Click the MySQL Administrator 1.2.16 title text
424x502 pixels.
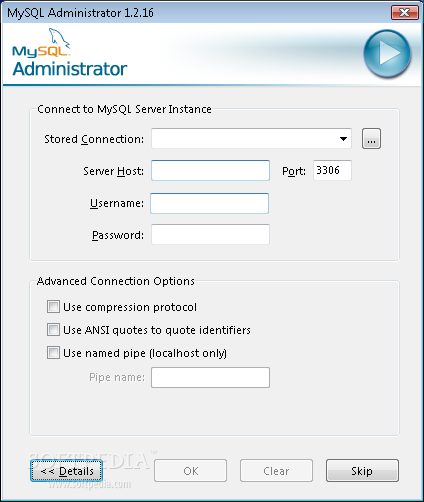(80, 13)
